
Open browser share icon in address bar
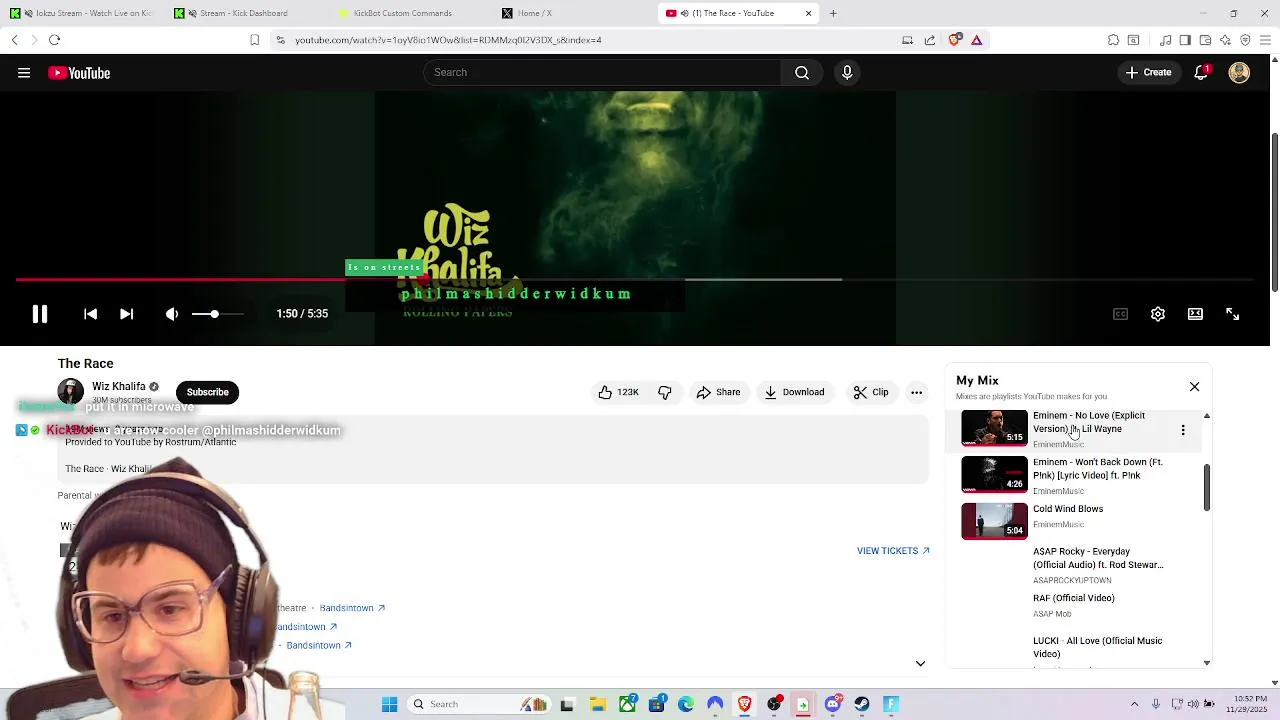click(930, 40)
